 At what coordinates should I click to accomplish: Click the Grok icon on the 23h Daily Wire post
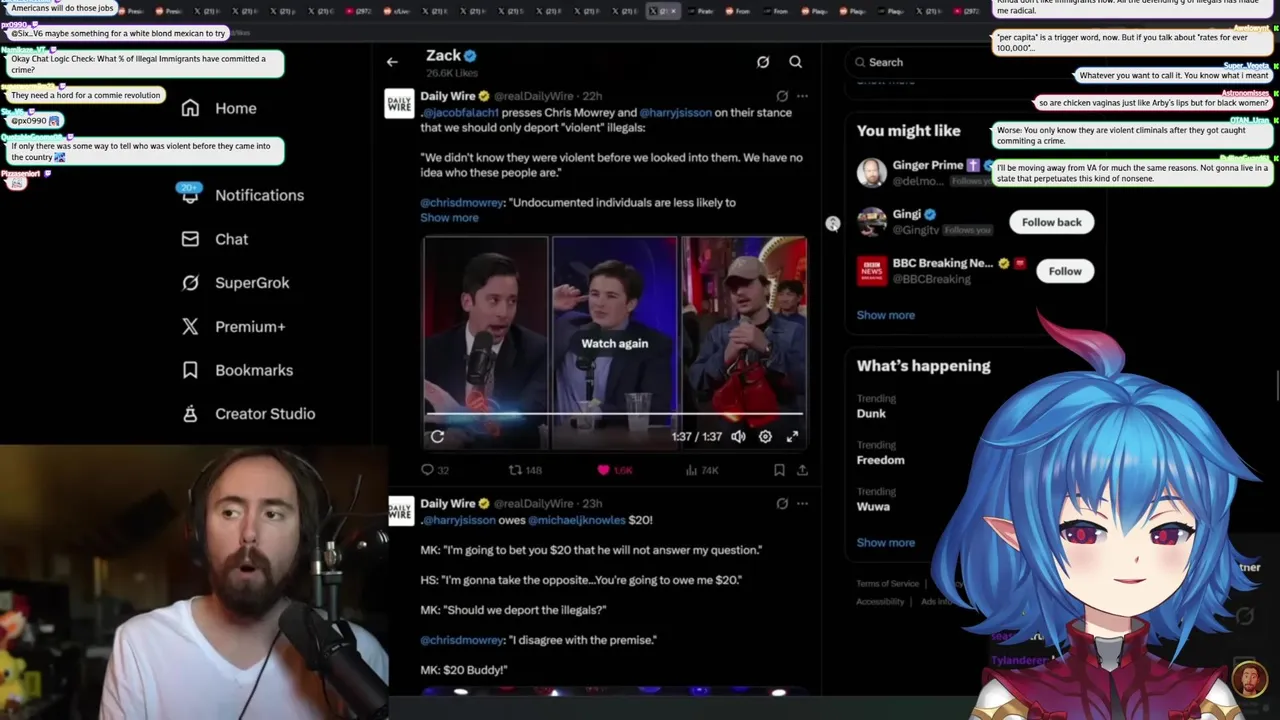coord(782,504)
